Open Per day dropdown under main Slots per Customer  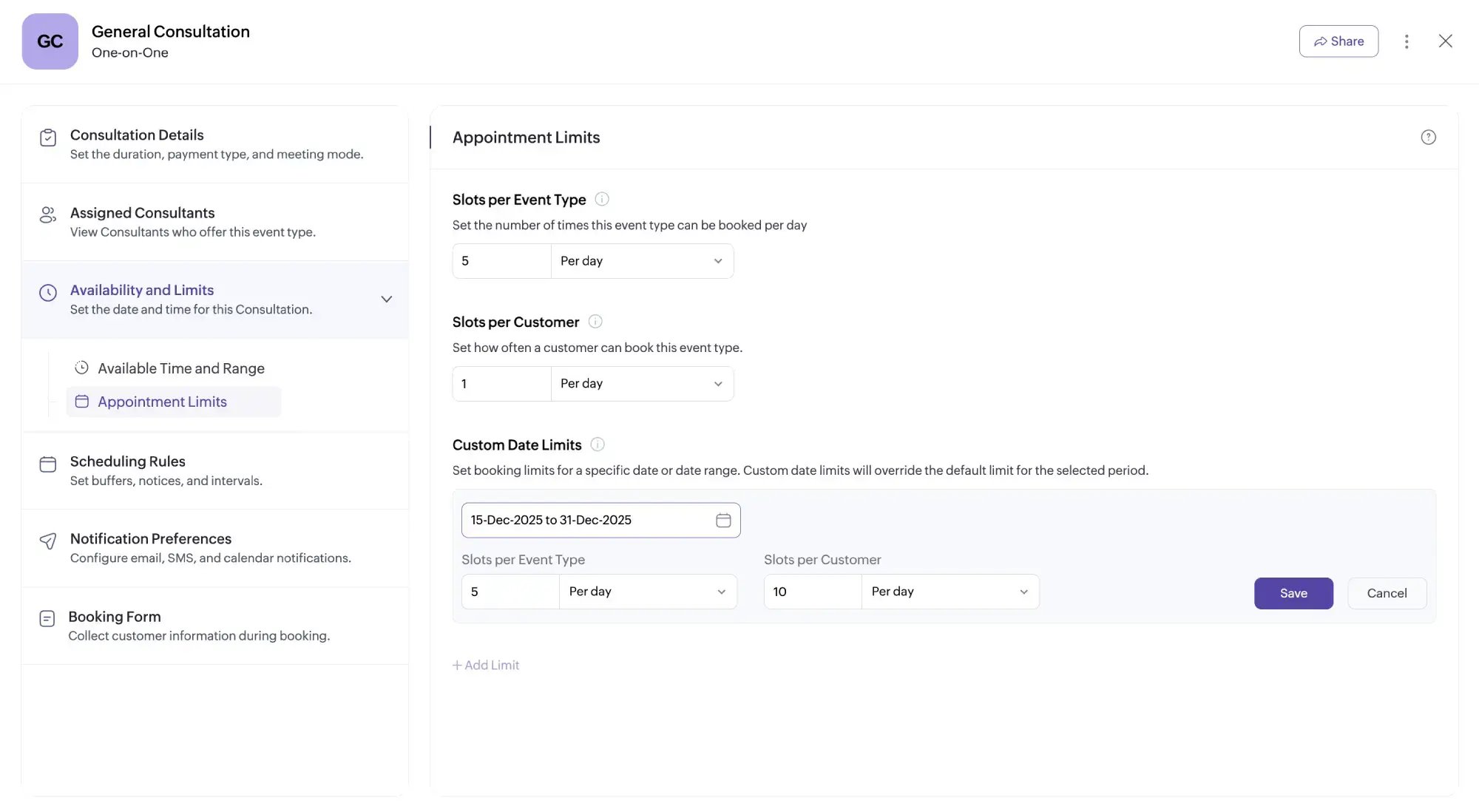[x=642, y=384]
